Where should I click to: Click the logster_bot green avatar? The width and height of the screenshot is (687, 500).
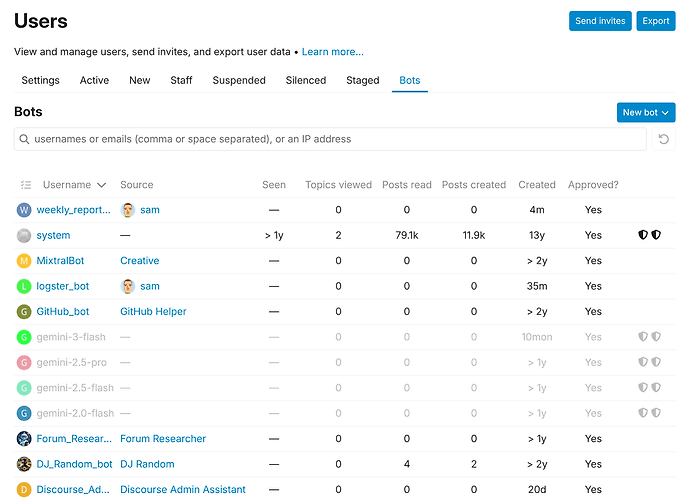[x=24, y=286]
